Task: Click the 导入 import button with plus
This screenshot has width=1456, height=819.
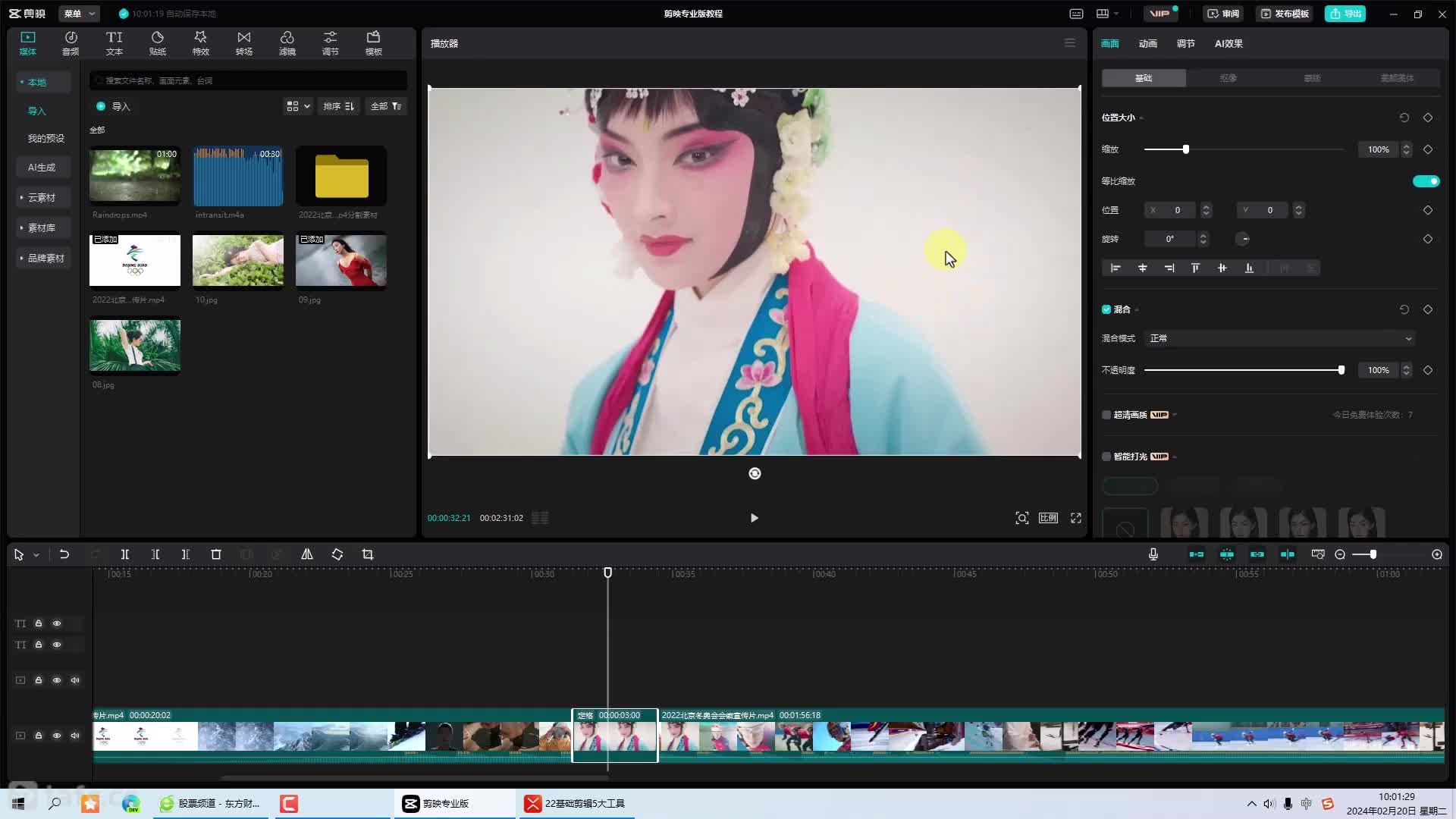Action: click(x=113, y=106)
